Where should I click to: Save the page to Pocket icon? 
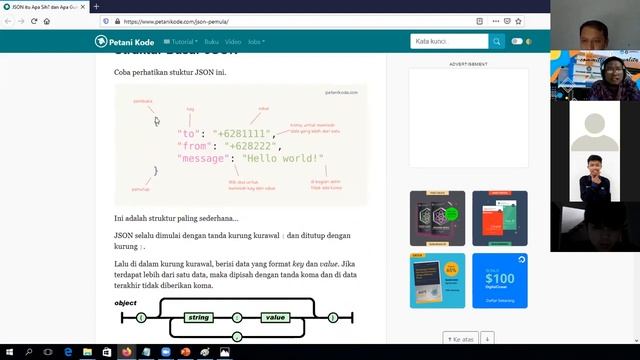507,21
